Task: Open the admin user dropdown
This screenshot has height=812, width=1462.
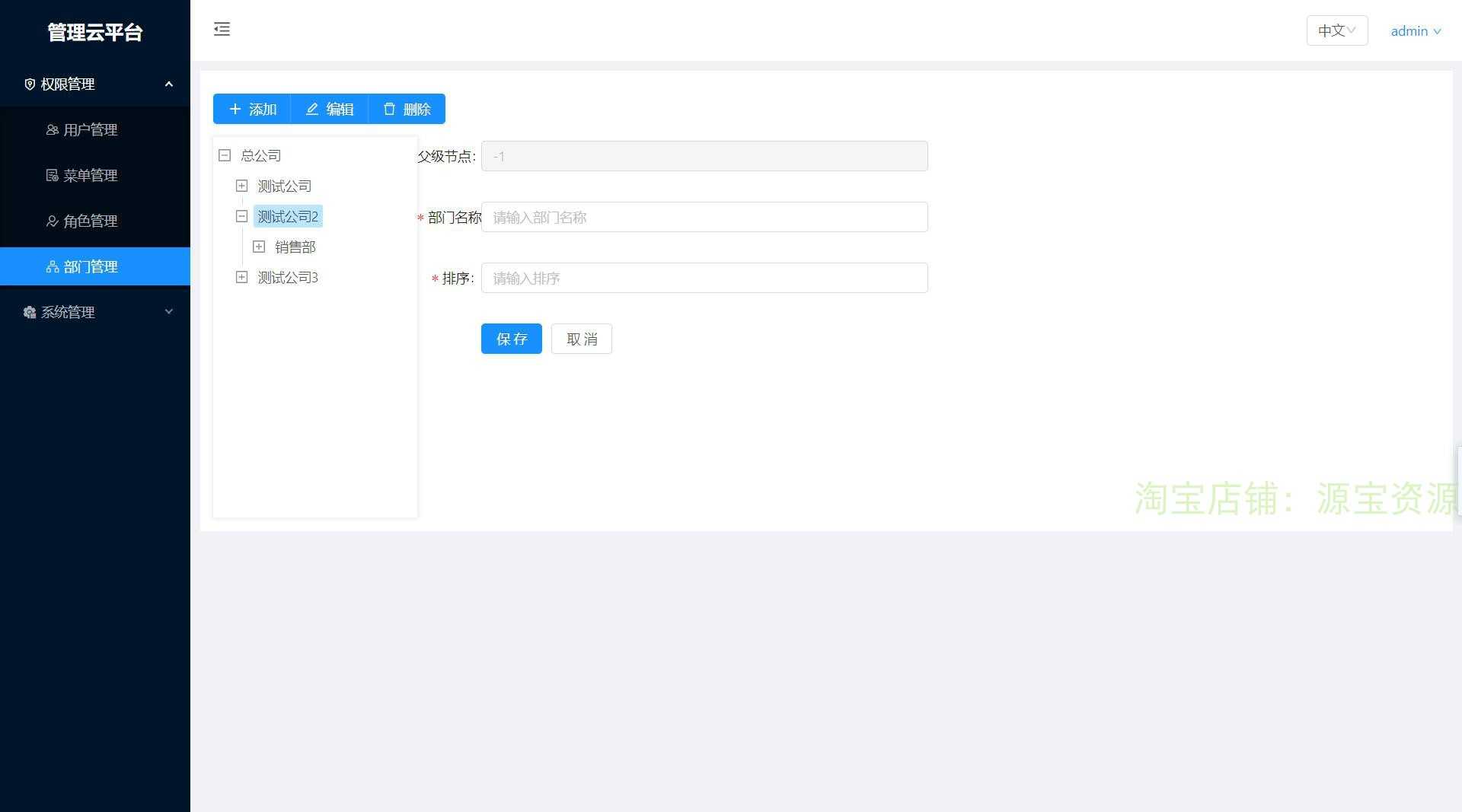Action: (x=1416, y=31)
